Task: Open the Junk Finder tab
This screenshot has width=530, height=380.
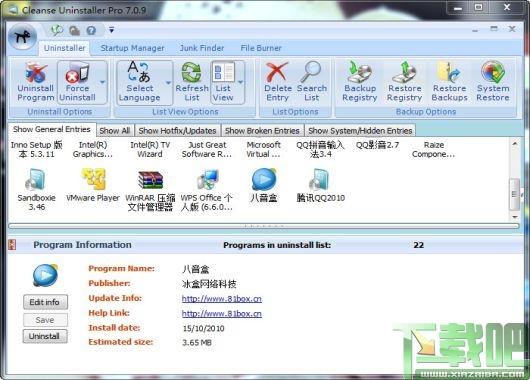Action: point(202,48)
